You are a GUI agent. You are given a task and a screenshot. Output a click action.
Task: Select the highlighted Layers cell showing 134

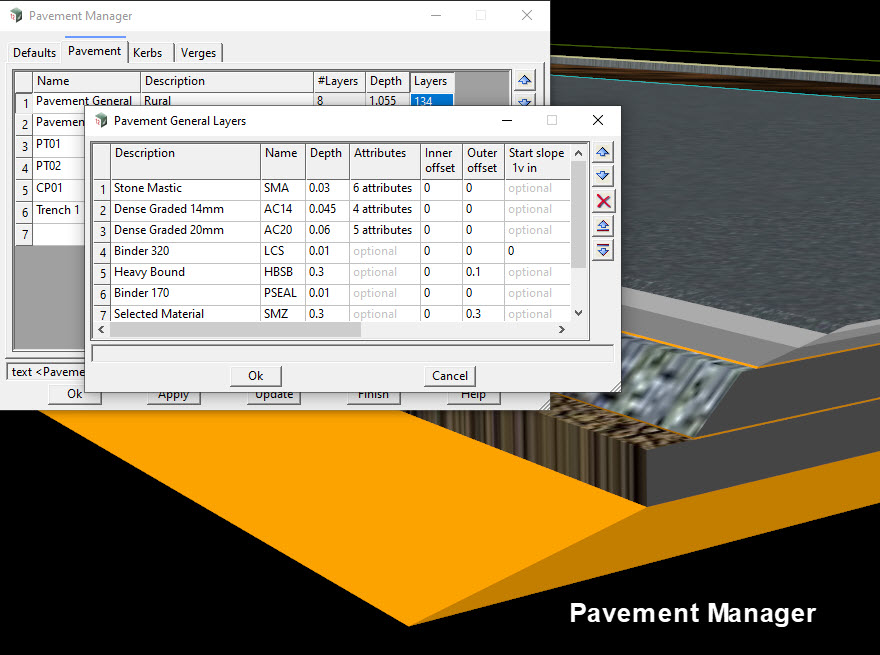pos(431,102)
